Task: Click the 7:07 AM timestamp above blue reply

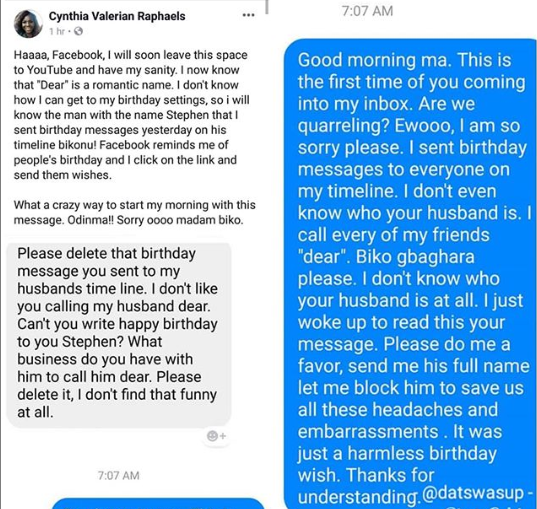Action: point(367,11)
